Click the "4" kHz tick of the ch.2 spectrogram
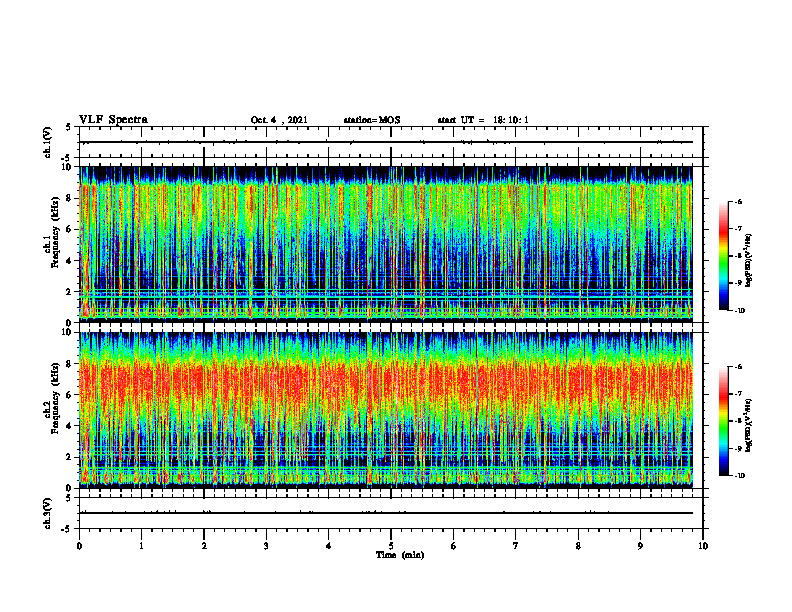Screen dimensions: 792x612 click(x=70, y=426)
